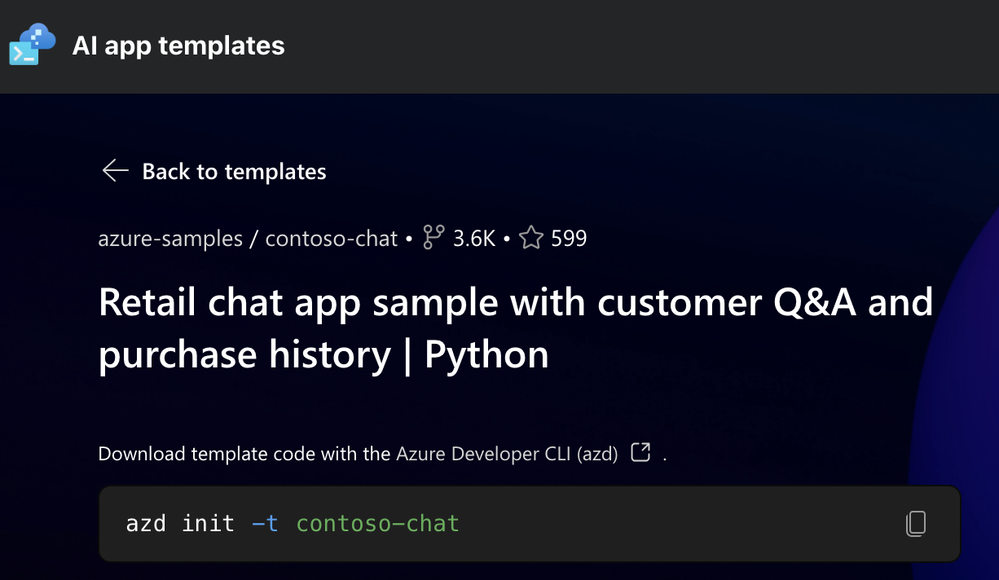This screenshot has width=999, height=580.
Task: Open the Azure Developer CLI (azd) link
Action: coord(509,454)
